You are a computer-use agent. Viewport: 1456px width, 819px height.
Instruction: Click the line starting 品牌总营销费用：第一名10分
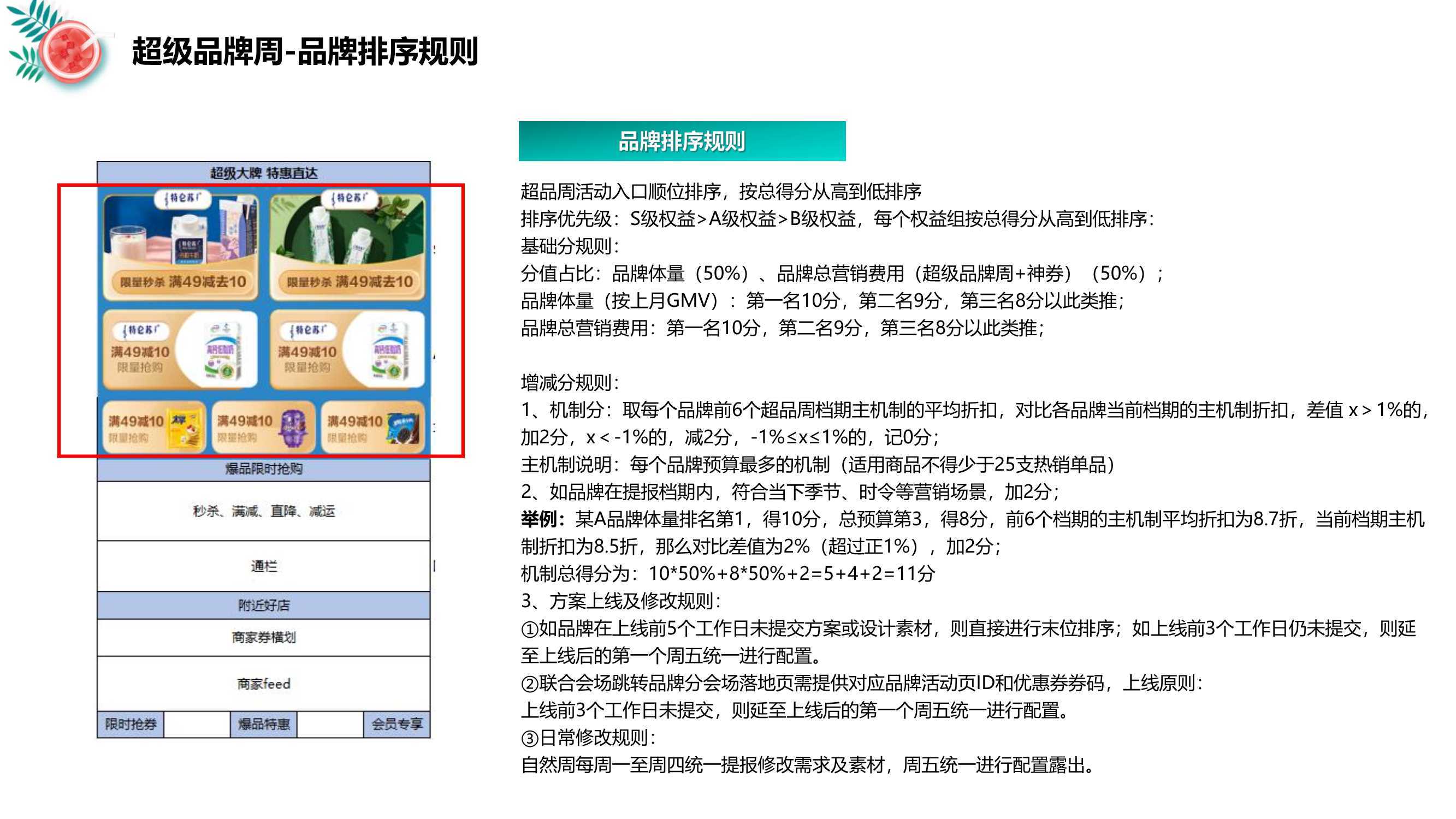coord(782,328)
